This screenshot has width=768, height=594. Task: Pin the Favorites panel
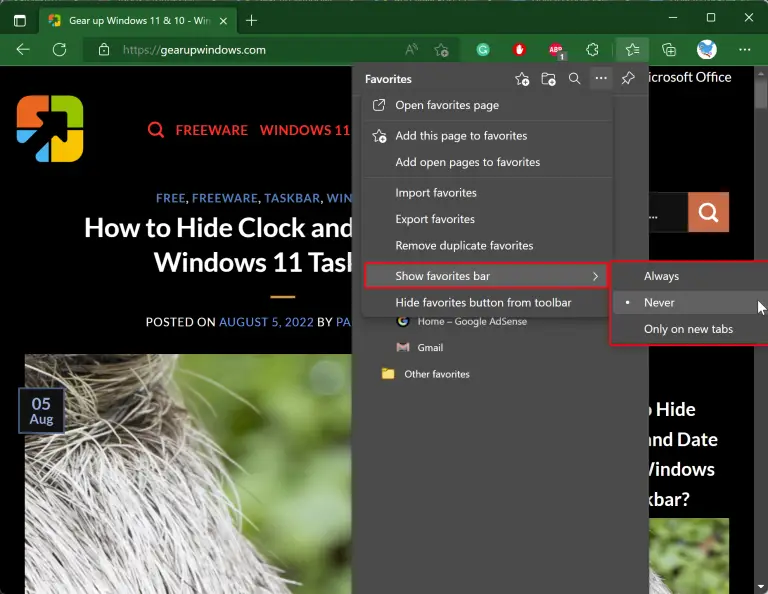pos(628,78)
